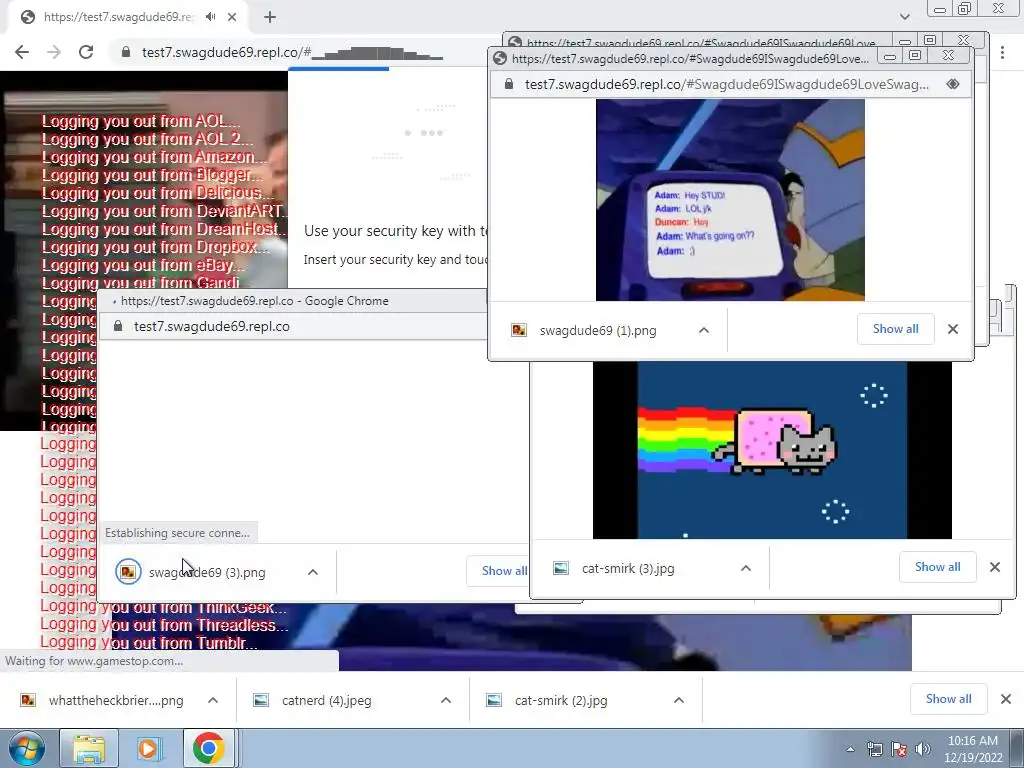
Task: Open swagdude69 (1).png download
Action: pos(598,330)
